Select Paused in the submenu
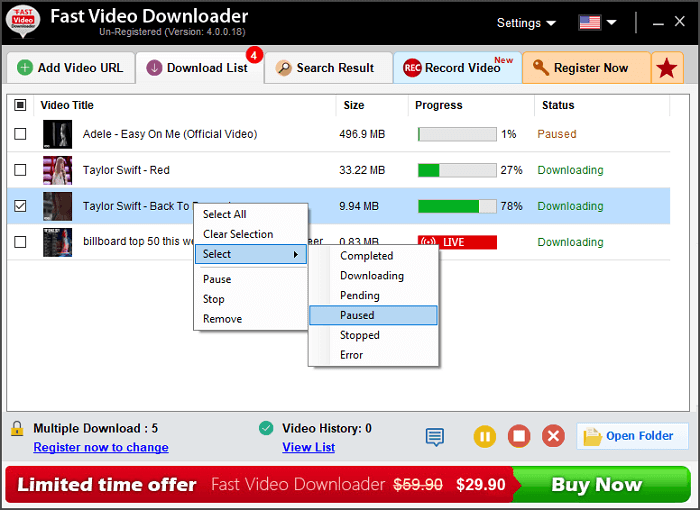 [x=373, y=315]
